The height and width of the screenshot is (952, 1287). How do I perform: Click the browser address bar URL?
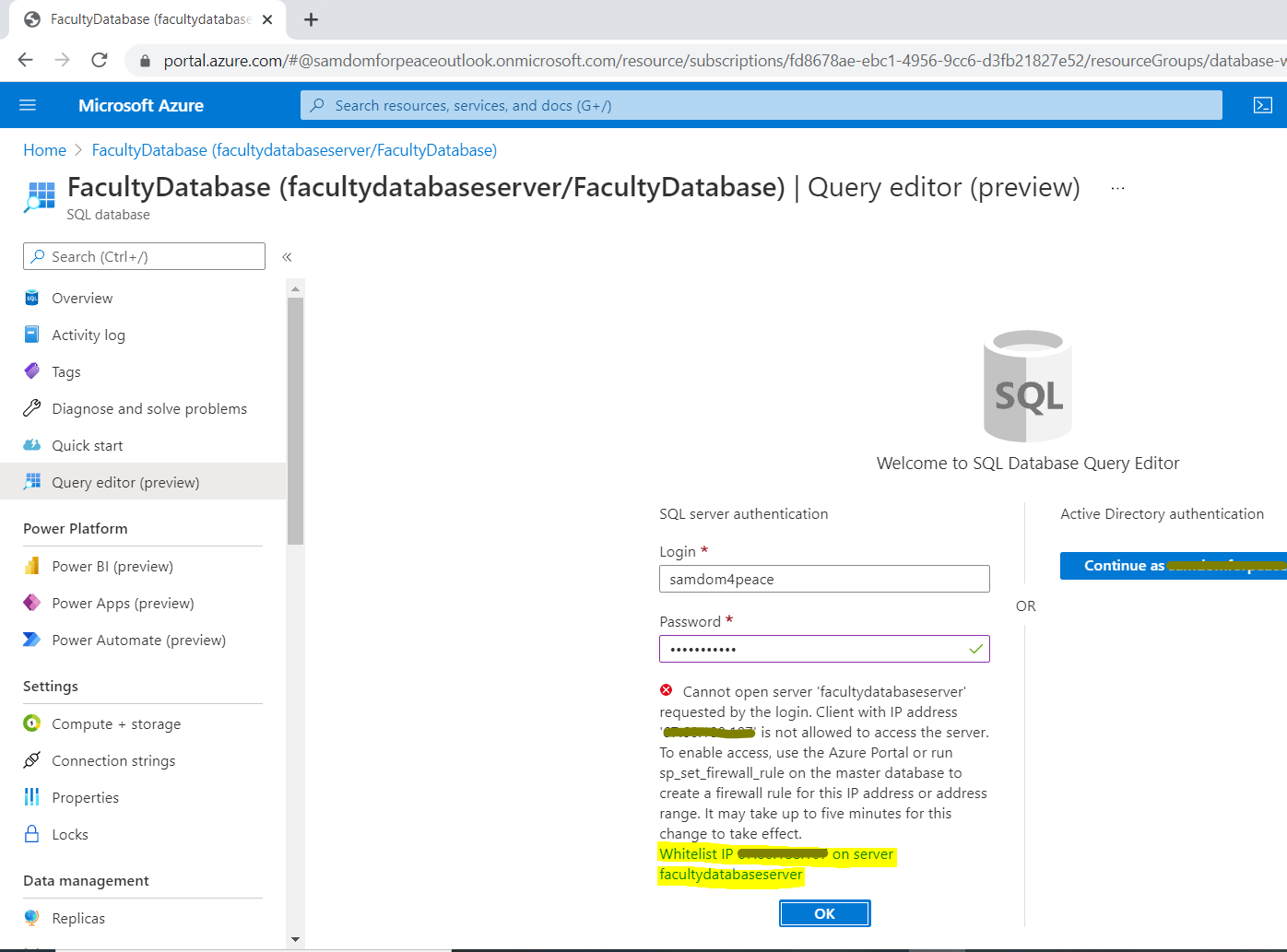[x=724, y=61]
